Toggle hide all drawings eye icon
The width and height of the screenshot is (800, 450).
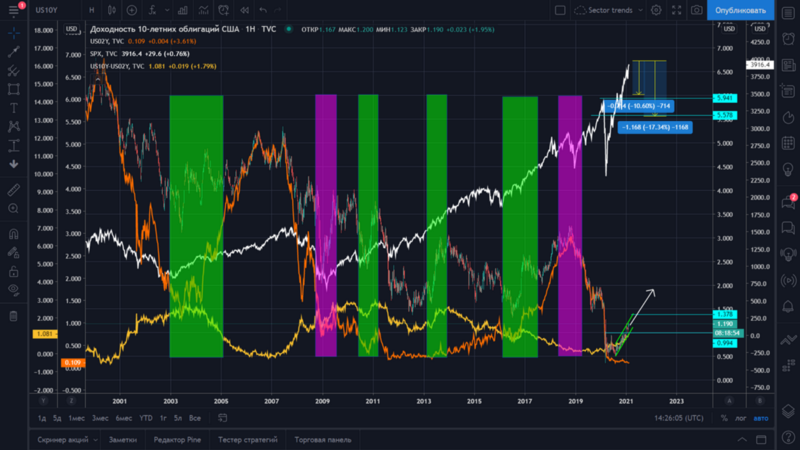pos(13,291)
